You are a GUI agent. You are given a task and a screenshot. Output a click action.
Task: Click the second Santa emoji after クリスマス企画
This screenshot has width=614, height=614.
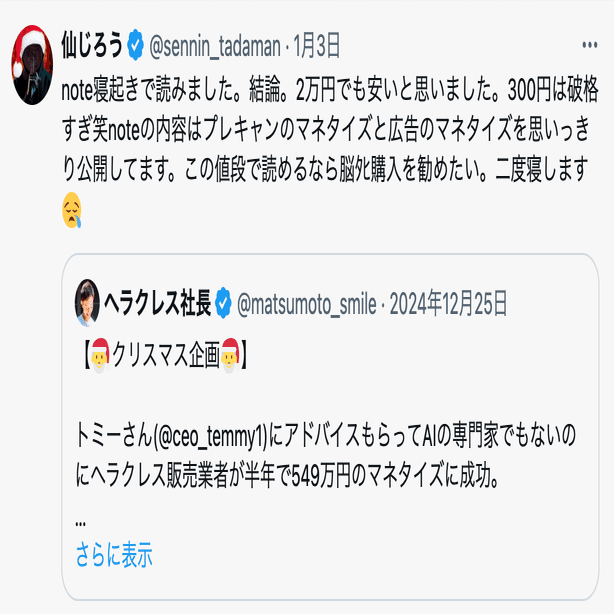(x=230, y=355)
